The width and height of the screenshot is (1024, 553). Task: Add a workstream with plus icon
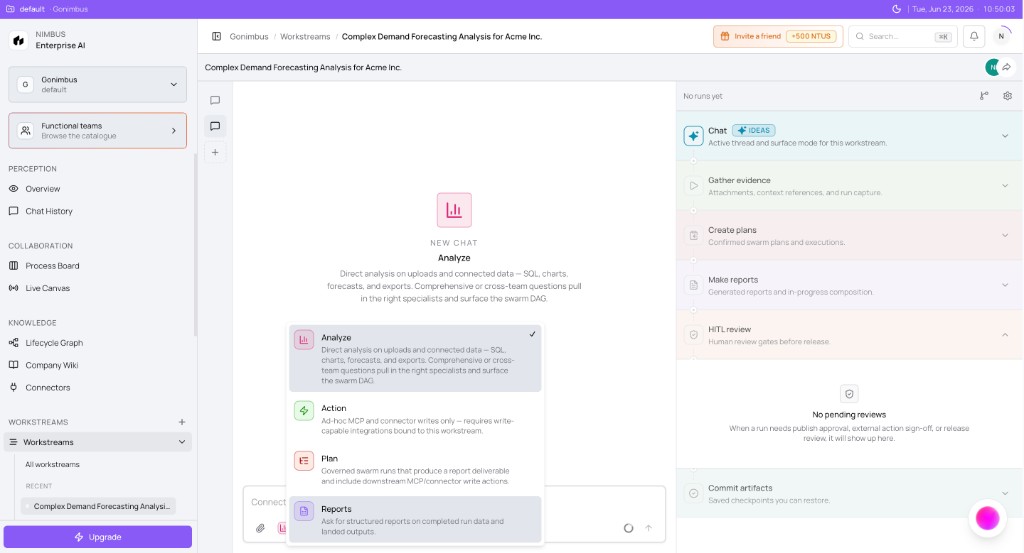pos(182,422)
